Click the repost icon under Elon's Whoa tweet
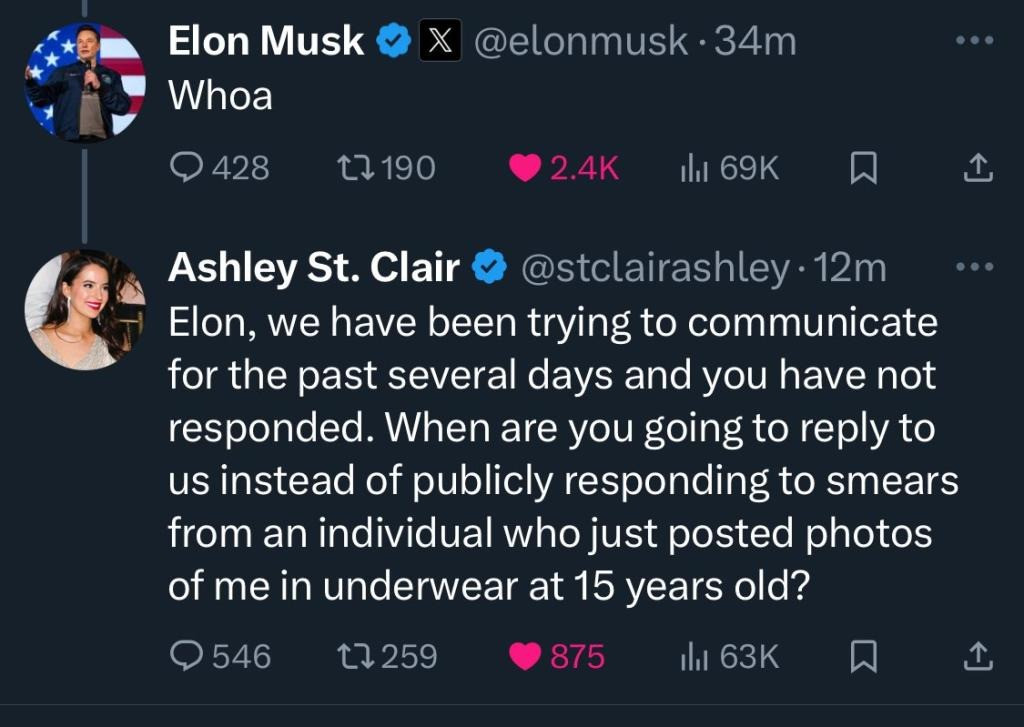The height and width of the screenshot is (727, 1024). tap(353, 167)
